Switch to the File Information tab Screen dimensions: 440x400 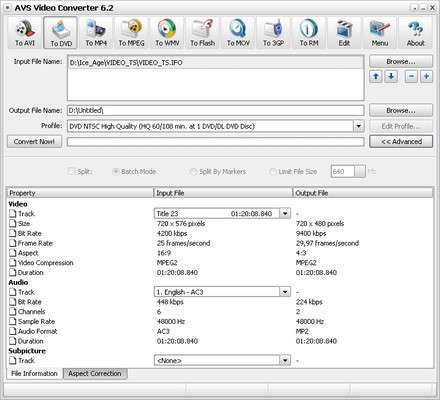tap(34, 373)
